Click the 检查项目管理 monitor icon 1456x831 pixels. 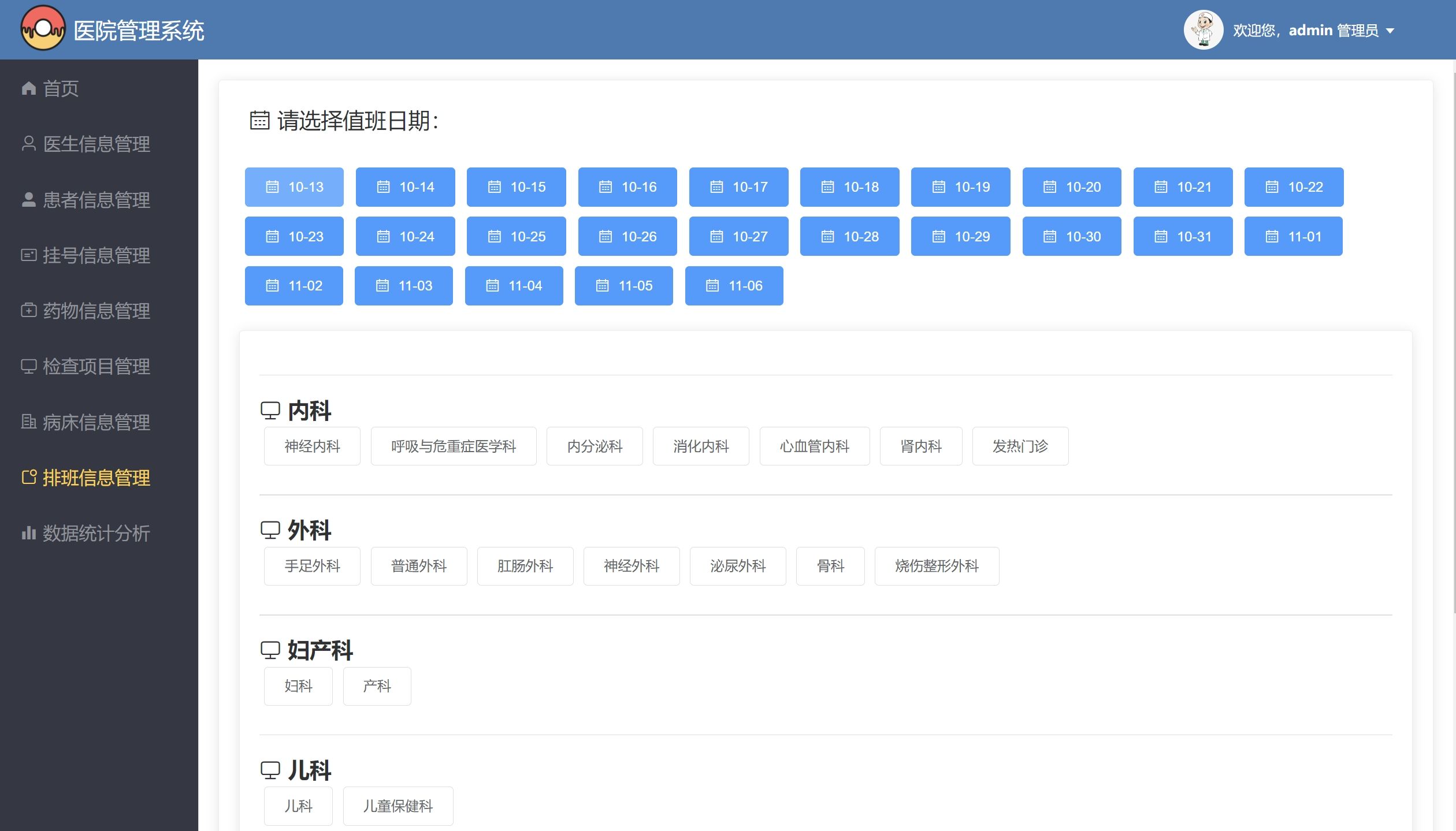click(29, 366)
